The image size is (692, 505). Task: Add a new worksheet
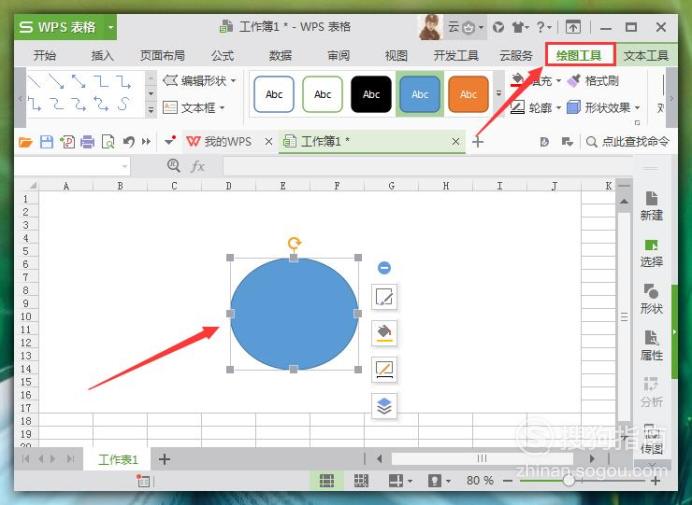pyautogui.click(x=165, y=460)
